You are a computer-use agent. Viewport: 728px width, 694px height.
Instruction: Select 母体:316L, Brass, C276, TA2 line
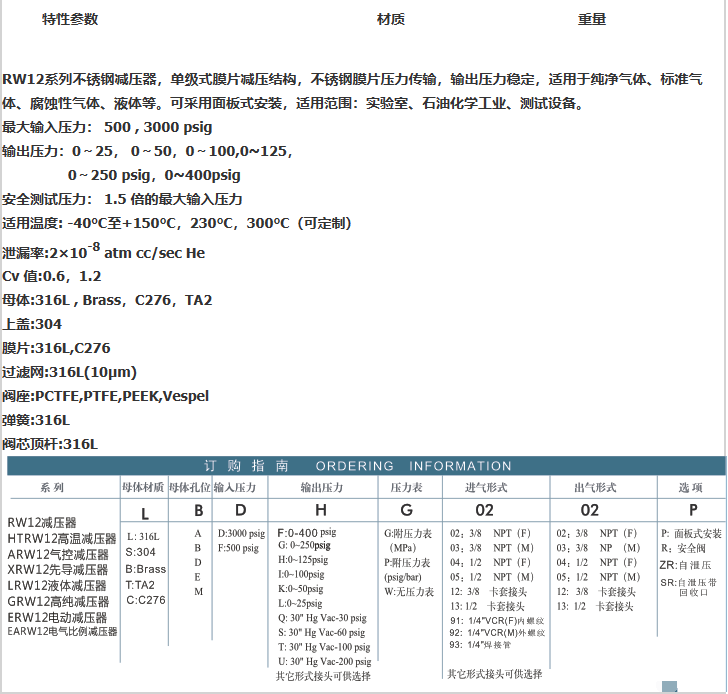(x=107, y=300)
